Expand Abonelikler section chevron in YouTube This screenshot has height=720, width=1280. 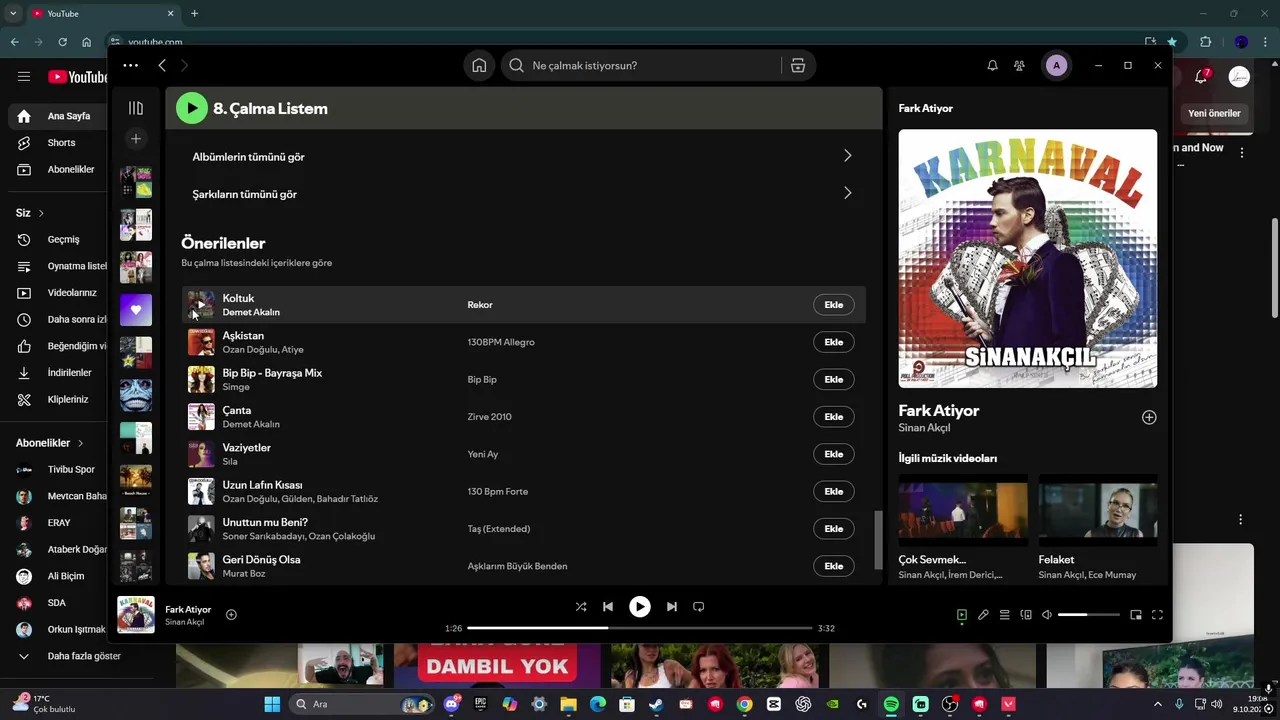tap(81, 443)
